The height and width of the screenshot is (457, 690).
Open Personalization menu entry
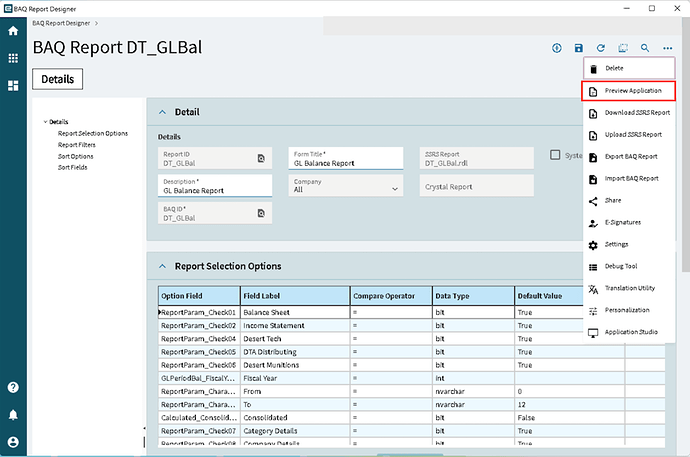coord(629,311)
